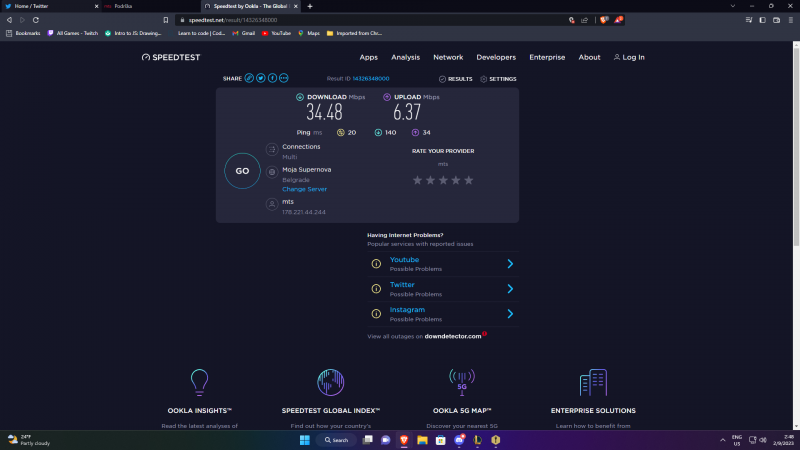Click the taskbar Search box
Viewport: 800px width, 450px height.
tap(336, 440)
